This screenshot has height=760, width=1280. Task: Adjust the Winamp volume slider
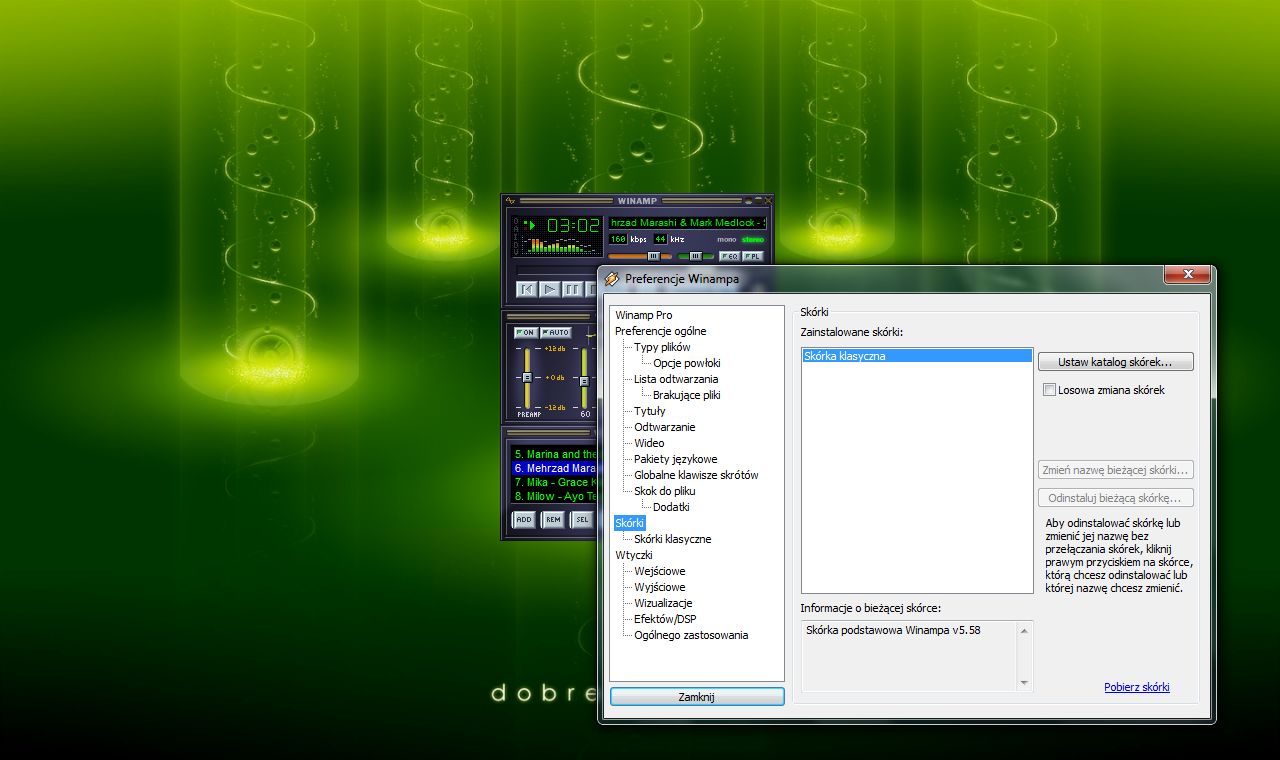(640, 256)
